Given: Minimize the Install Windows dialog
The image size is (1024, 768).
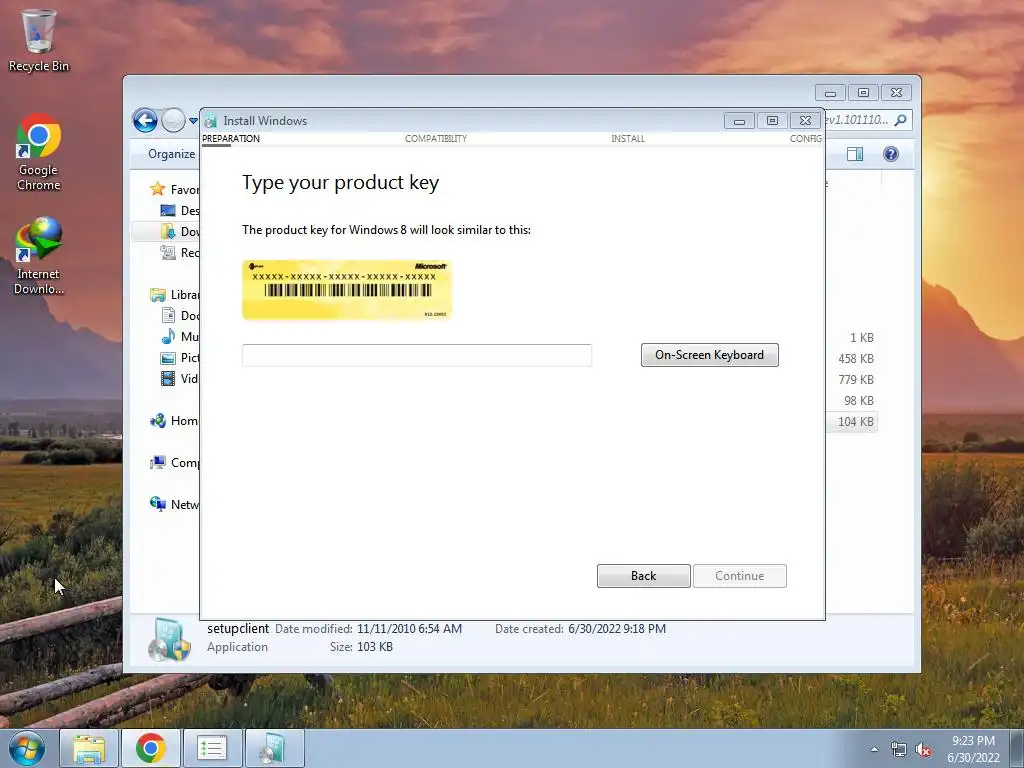Looking at the screenshot, I should tap(739, 121).
